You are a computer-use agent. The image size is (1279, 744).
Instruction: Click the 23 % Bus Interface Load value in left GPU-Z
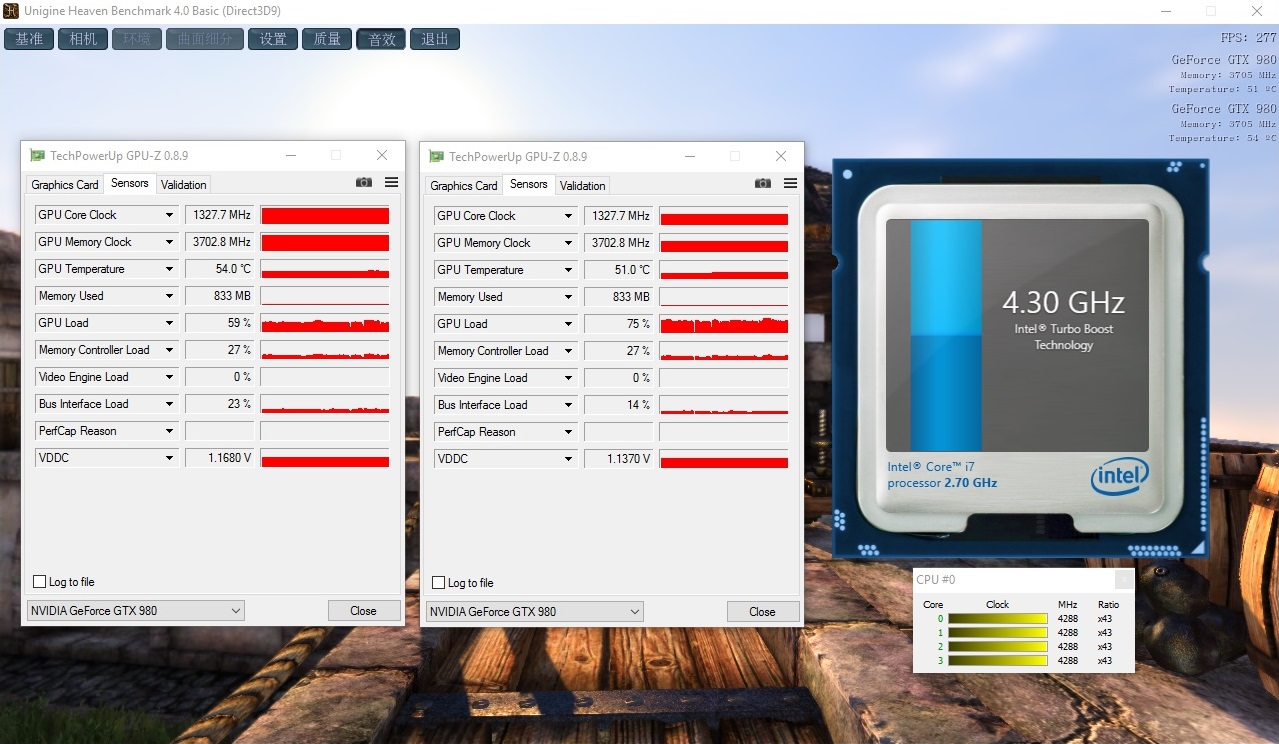point(219,404)
